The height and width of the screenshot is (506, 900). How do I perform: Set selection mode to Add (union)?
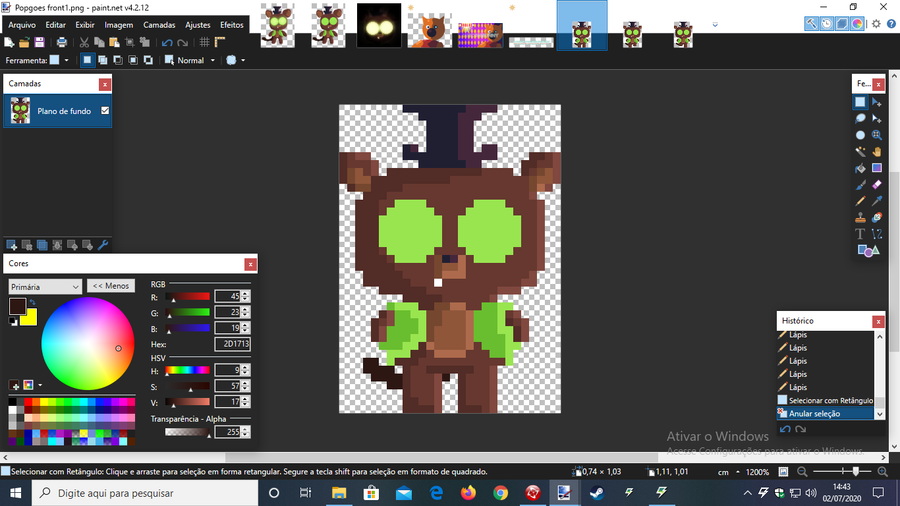pos(102,60)
